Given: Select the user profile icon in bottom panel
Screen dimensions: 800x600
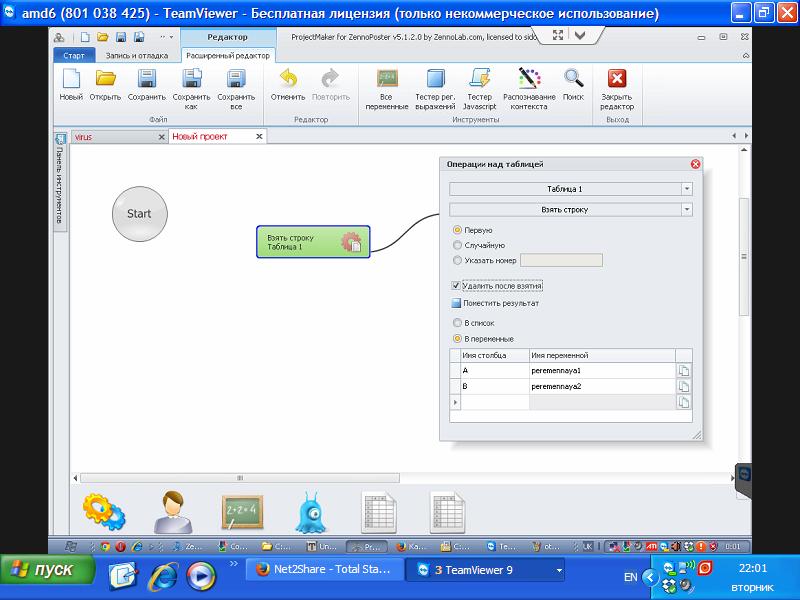Looking at the screenshot, I should click(x=173, y=512).
